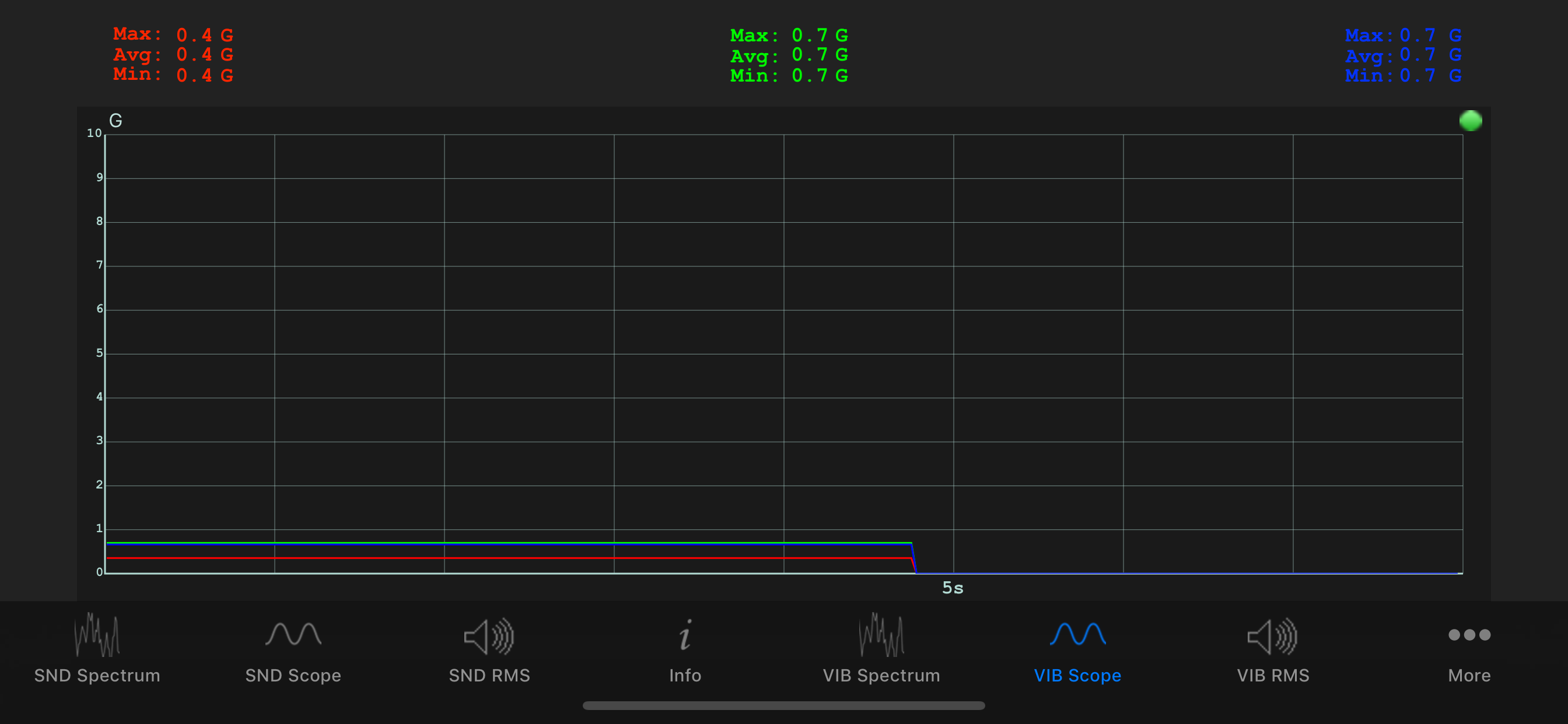Click the green trace line on the graph
The height and width of the screenshot is (724, 1568).
click(x=508, y=542)
